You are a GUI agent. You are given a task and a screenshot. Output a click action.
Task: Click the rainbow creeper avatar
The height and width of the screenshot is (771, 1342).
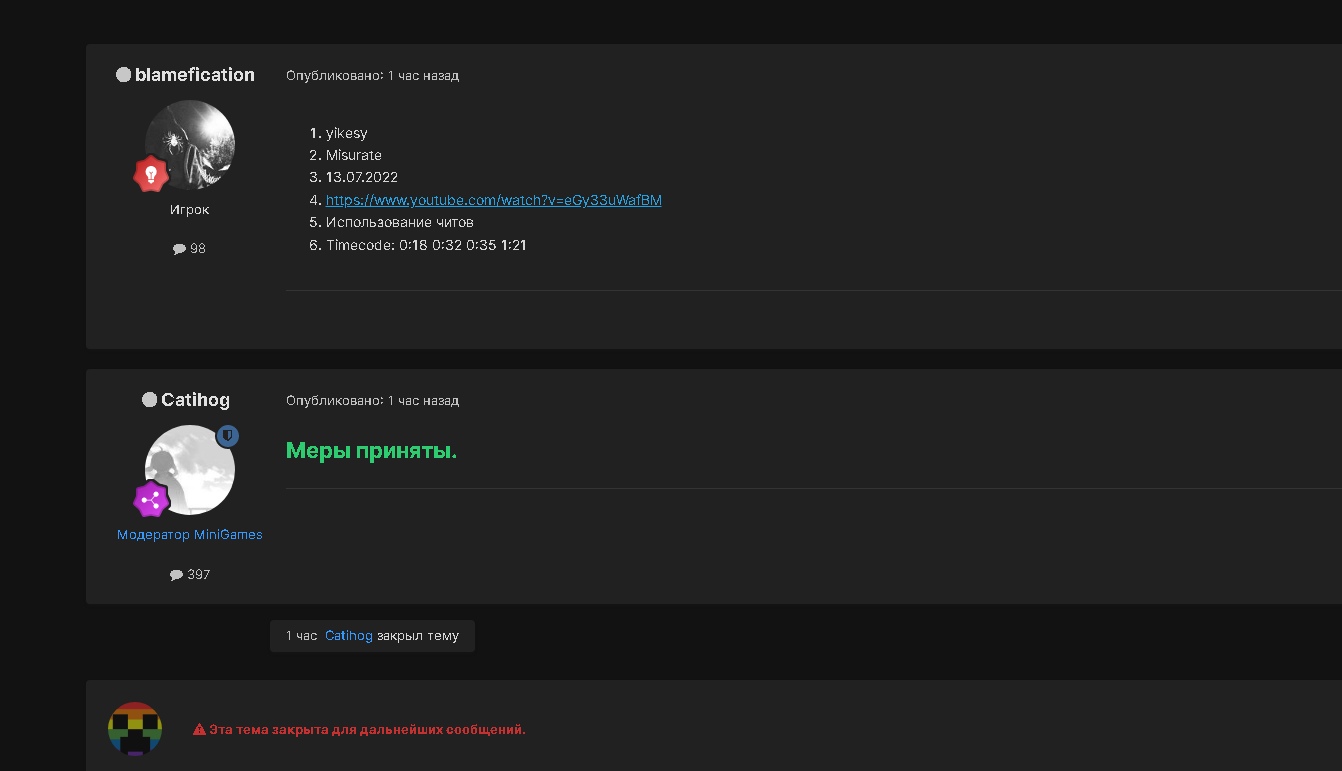[135, 729]
